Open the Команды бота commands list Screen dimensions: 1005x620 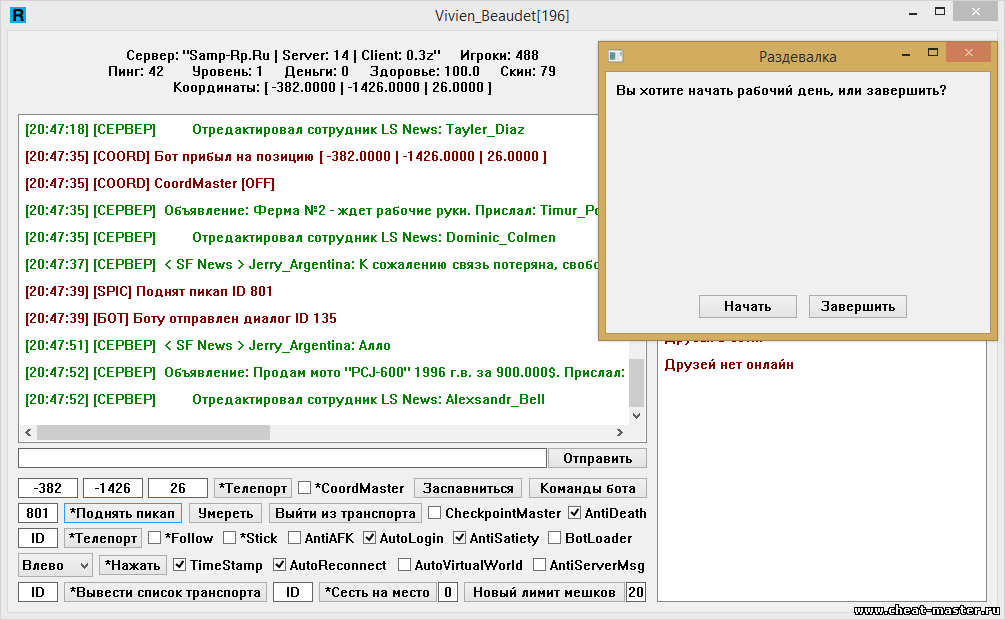pos(588,489)
